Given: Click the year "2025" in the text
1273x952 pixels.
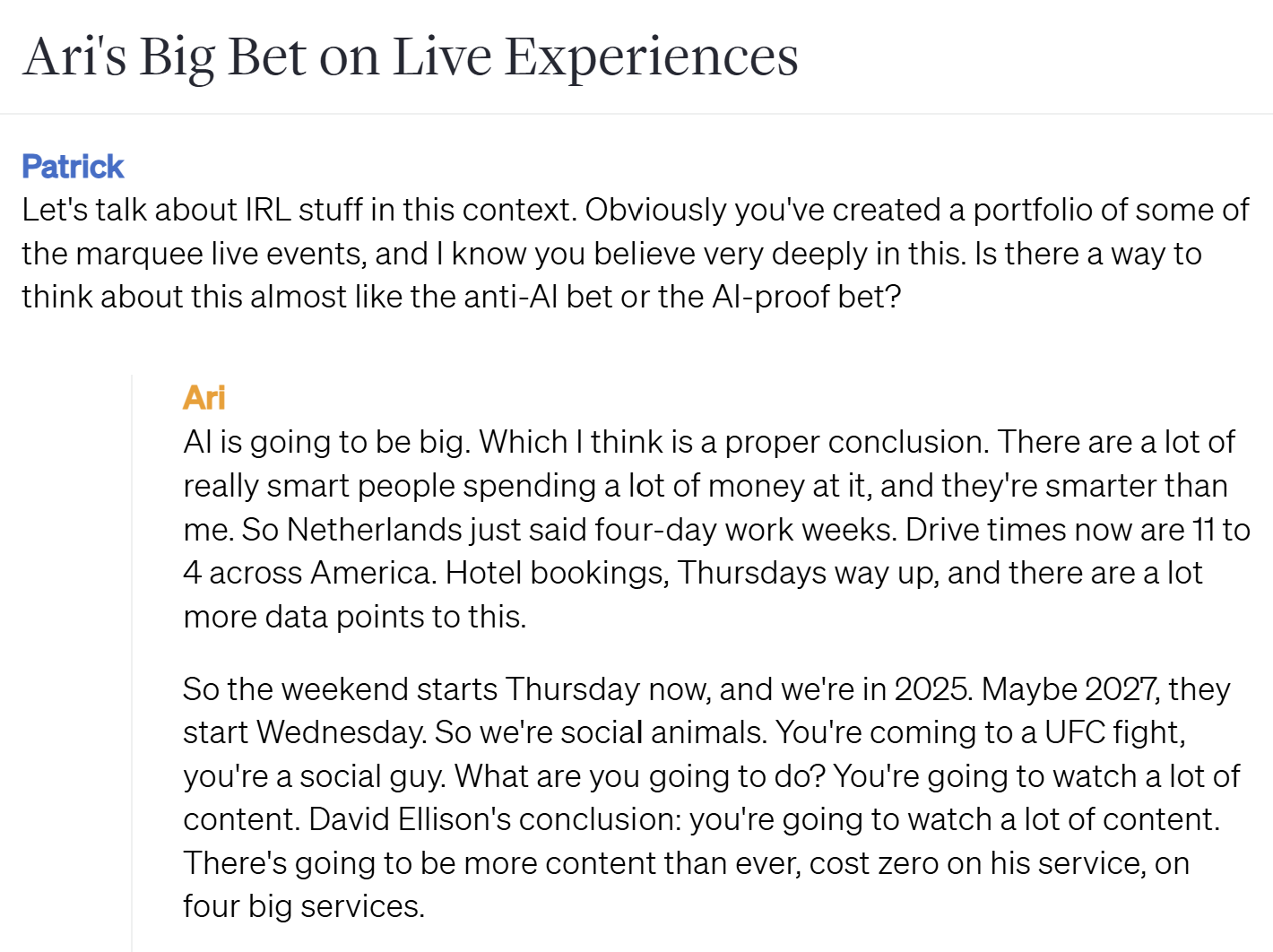Looking at the screenshot, I should click(931, 689).
